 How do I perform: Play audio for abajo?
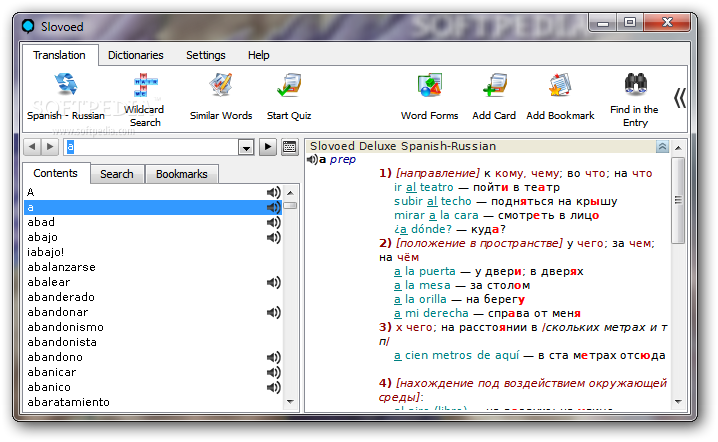(x=273, y=237)
